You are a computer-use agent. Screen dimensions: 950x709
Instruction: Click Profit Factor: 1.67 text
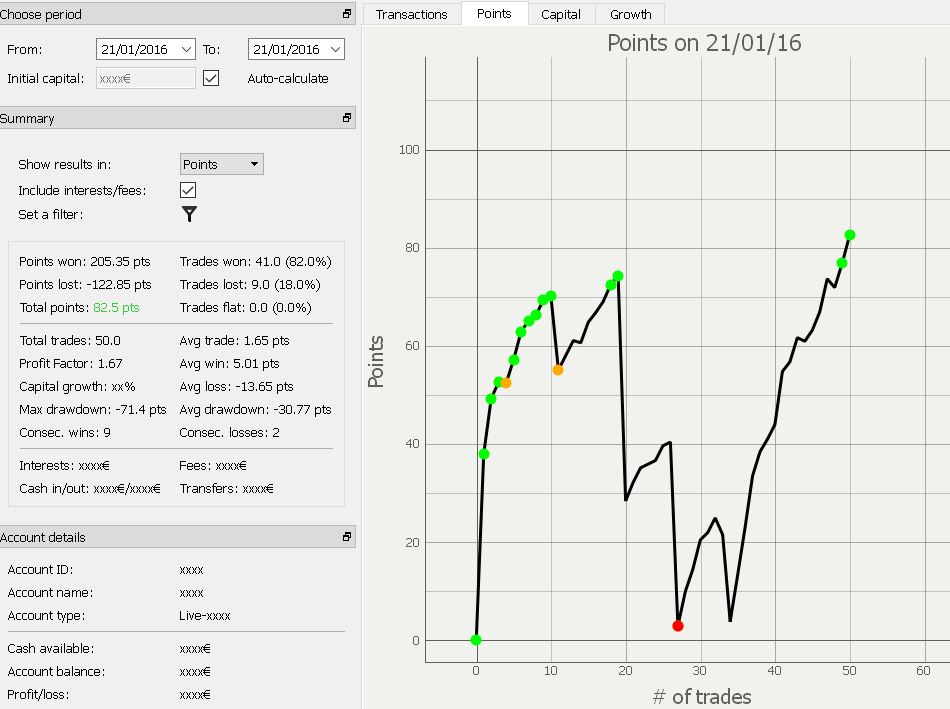coord(71,364)
